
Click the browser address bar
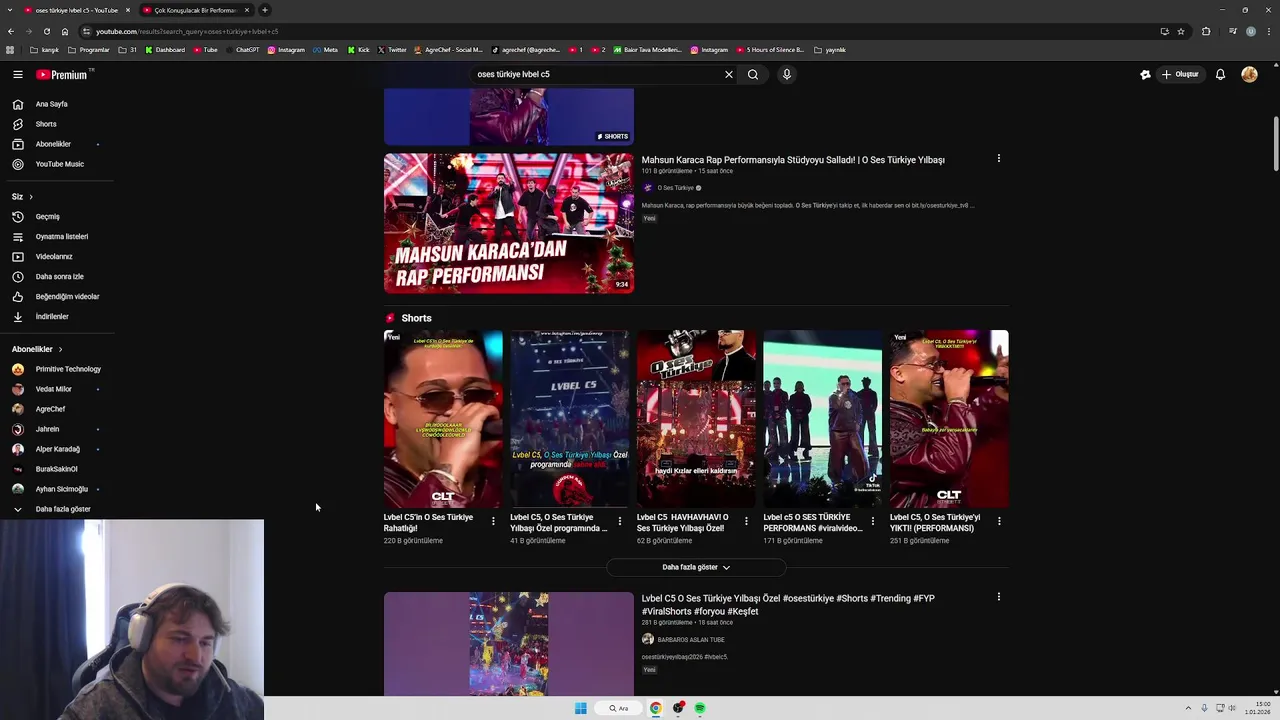coord(620,31)
